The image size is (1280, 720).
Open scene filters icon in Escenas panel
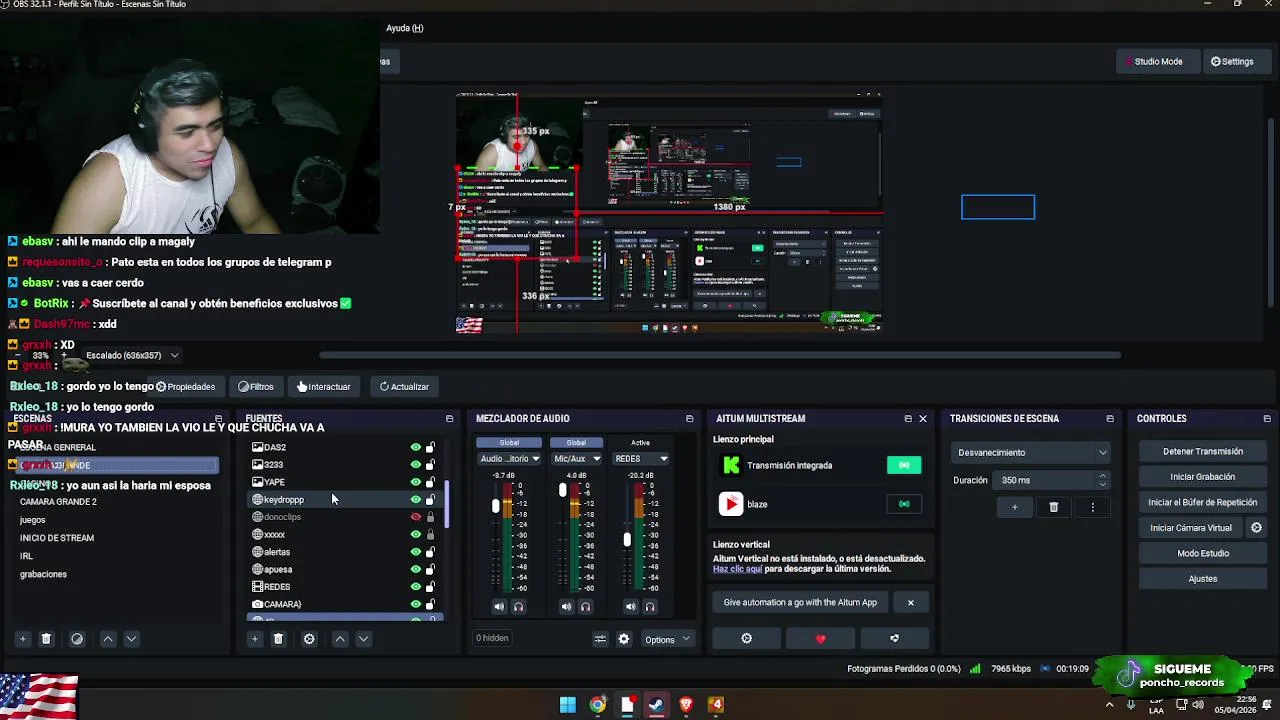(77, 639)
